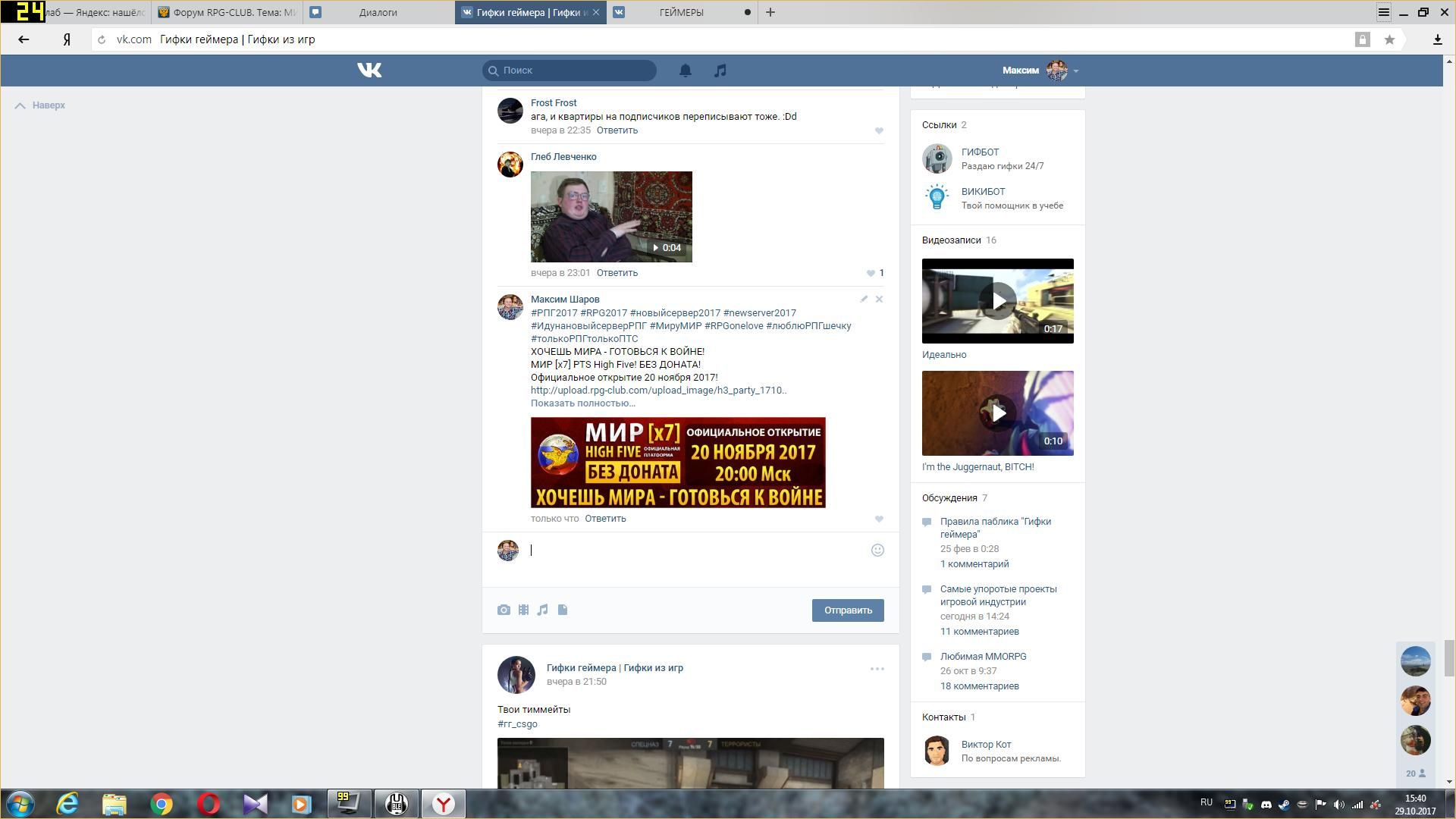
Task: Click the VK logo in the header
Action: pyautogui.click(x=369, y=71)
